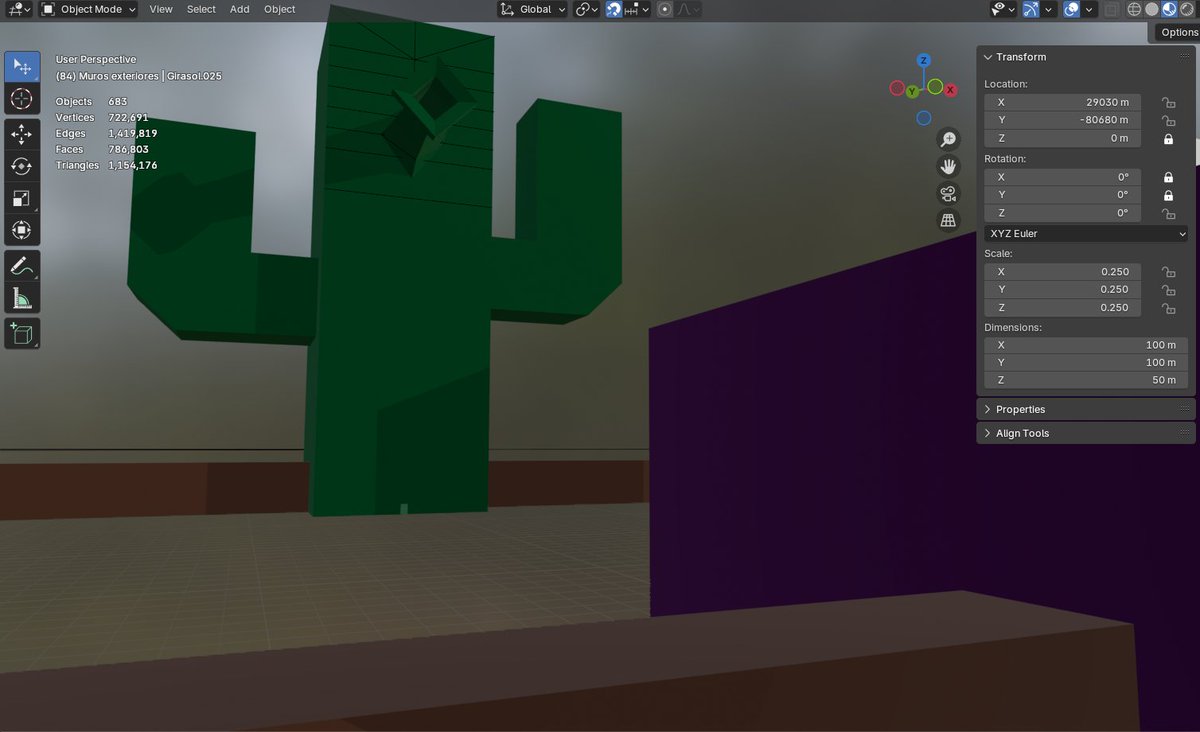Unlock the Rotation X value
This screenshot has height=732, width=1200.
pos(1167,177)
